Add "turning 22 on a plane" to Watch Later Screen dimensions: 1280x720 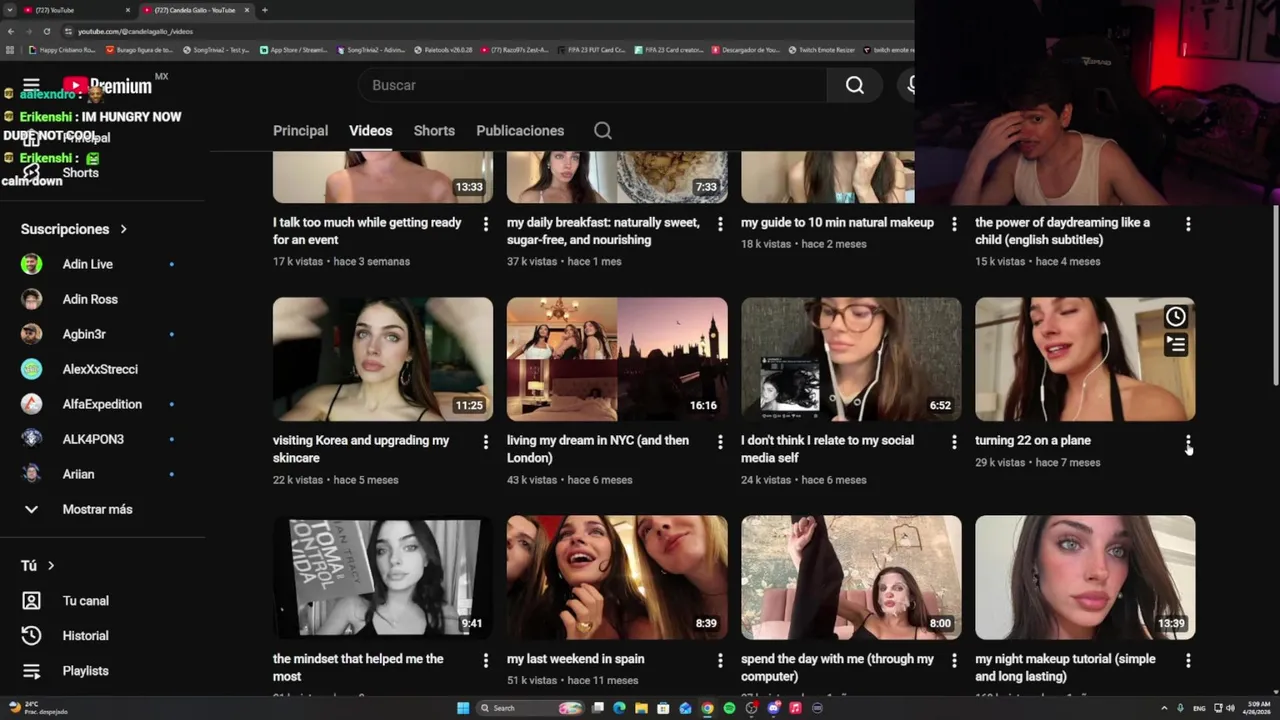pos(1176,317)
